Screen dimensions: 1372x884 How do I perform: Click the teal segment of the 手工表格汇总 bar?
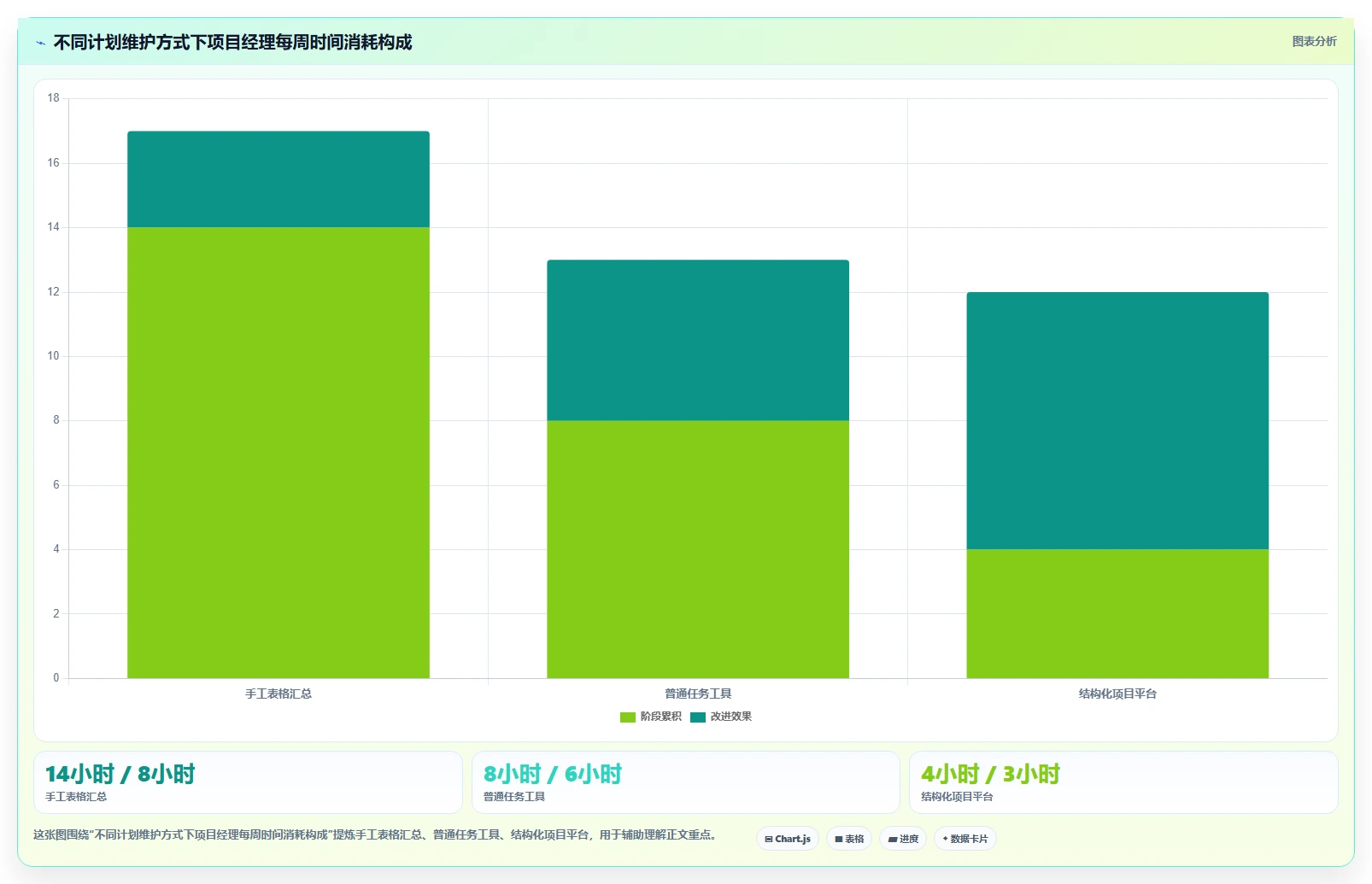(279, 179)
